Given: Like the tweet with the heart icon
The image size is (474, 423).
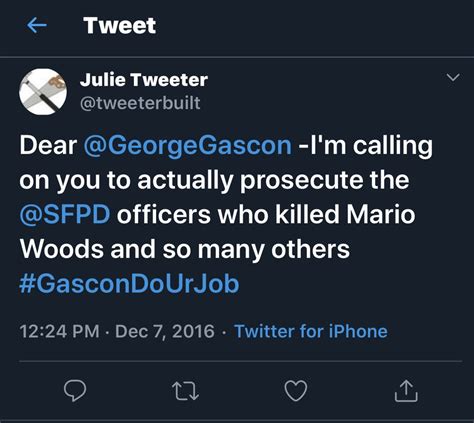Looking at the screenshot, I should [x=296, y=391].
